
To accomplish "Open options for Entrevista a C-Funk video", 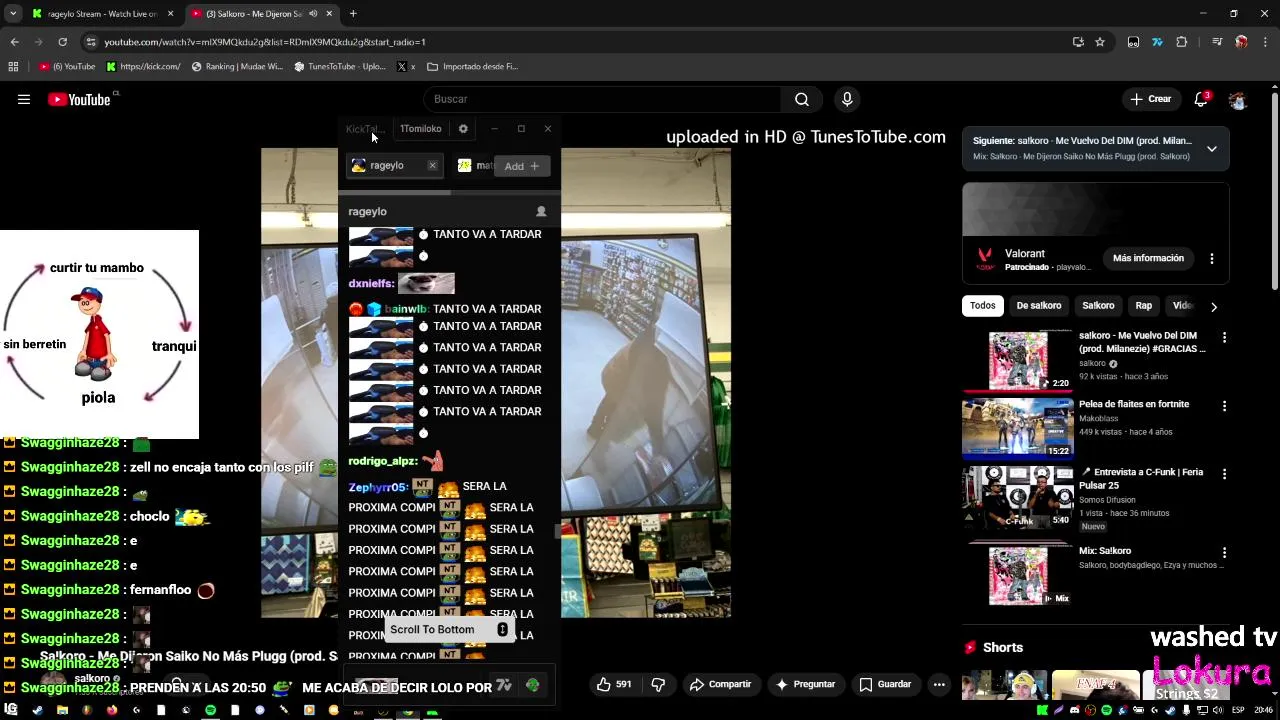I will click(x=1224, y=474).
